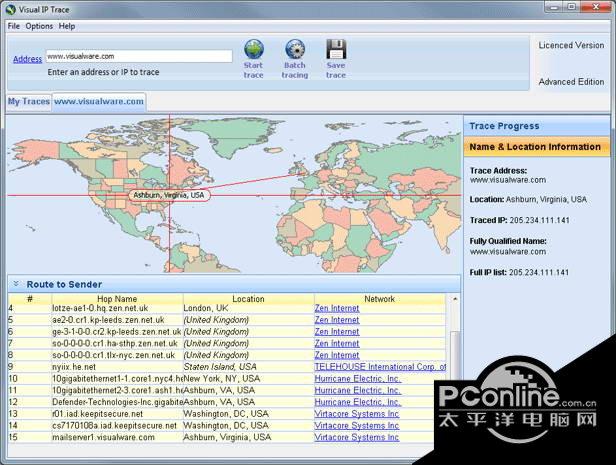The image size is (616, 465).
Task: Open the Help menu
Action: (67, 26)
